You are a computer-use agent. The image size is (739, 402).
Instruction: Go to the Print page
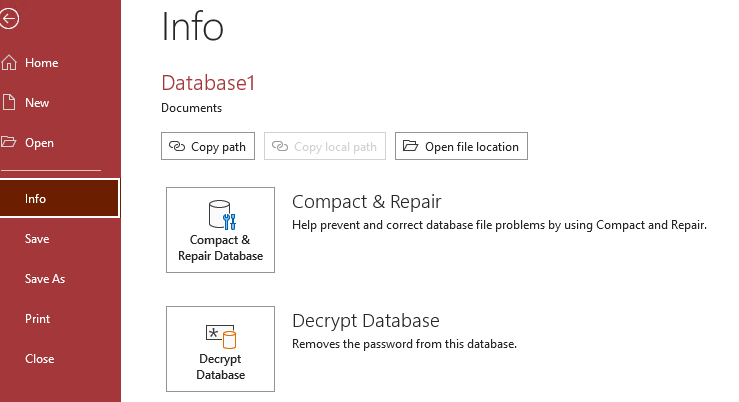click(x=37, y=319)
